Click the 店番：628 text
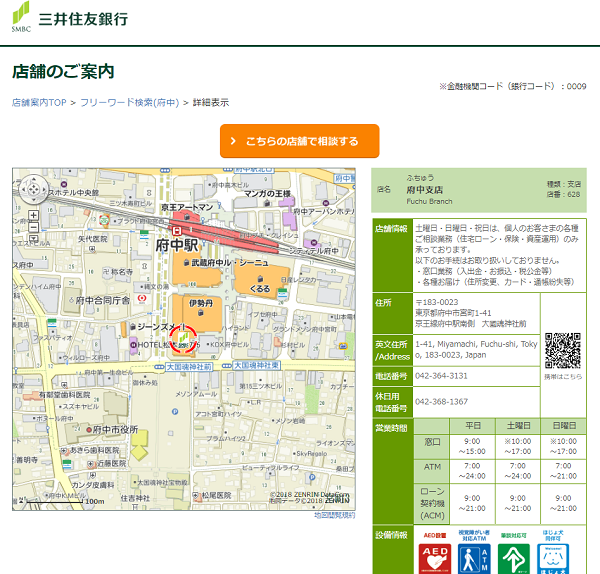The height and width of the screenshot is (574, 600). (x=564, y=194)
